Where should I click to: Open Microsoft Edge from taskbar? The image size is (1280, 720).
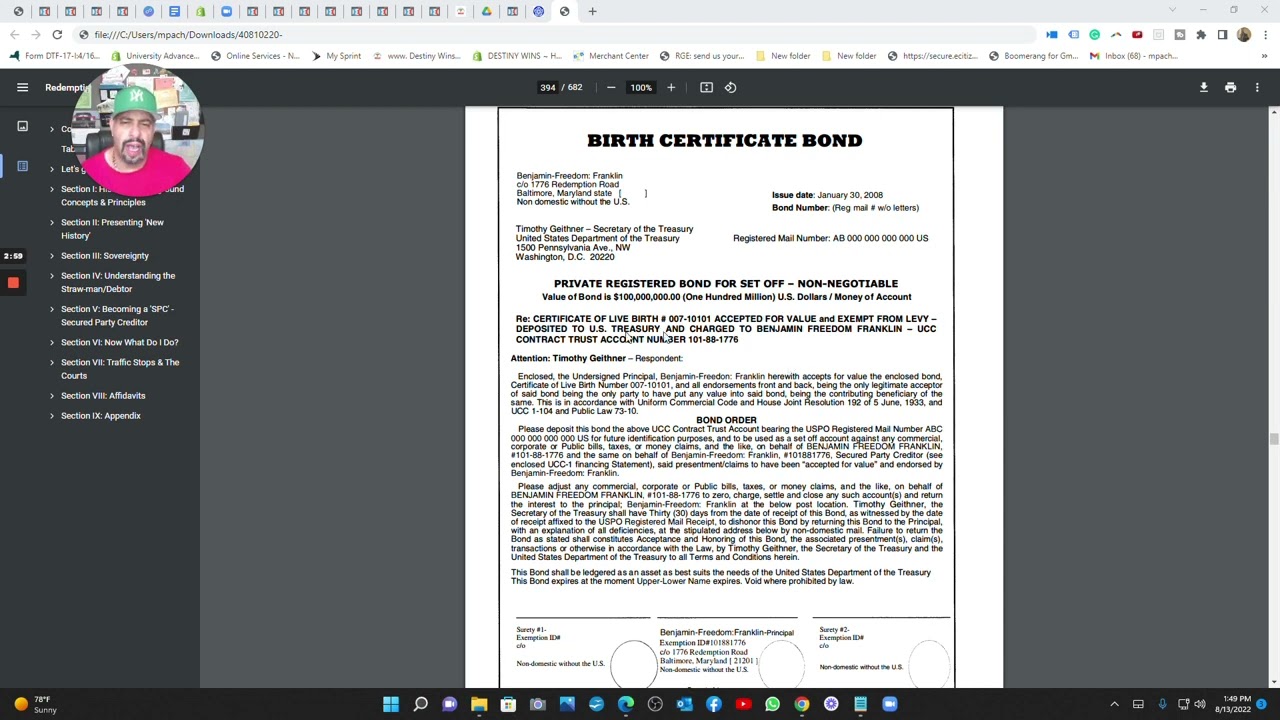pos(625,704)
